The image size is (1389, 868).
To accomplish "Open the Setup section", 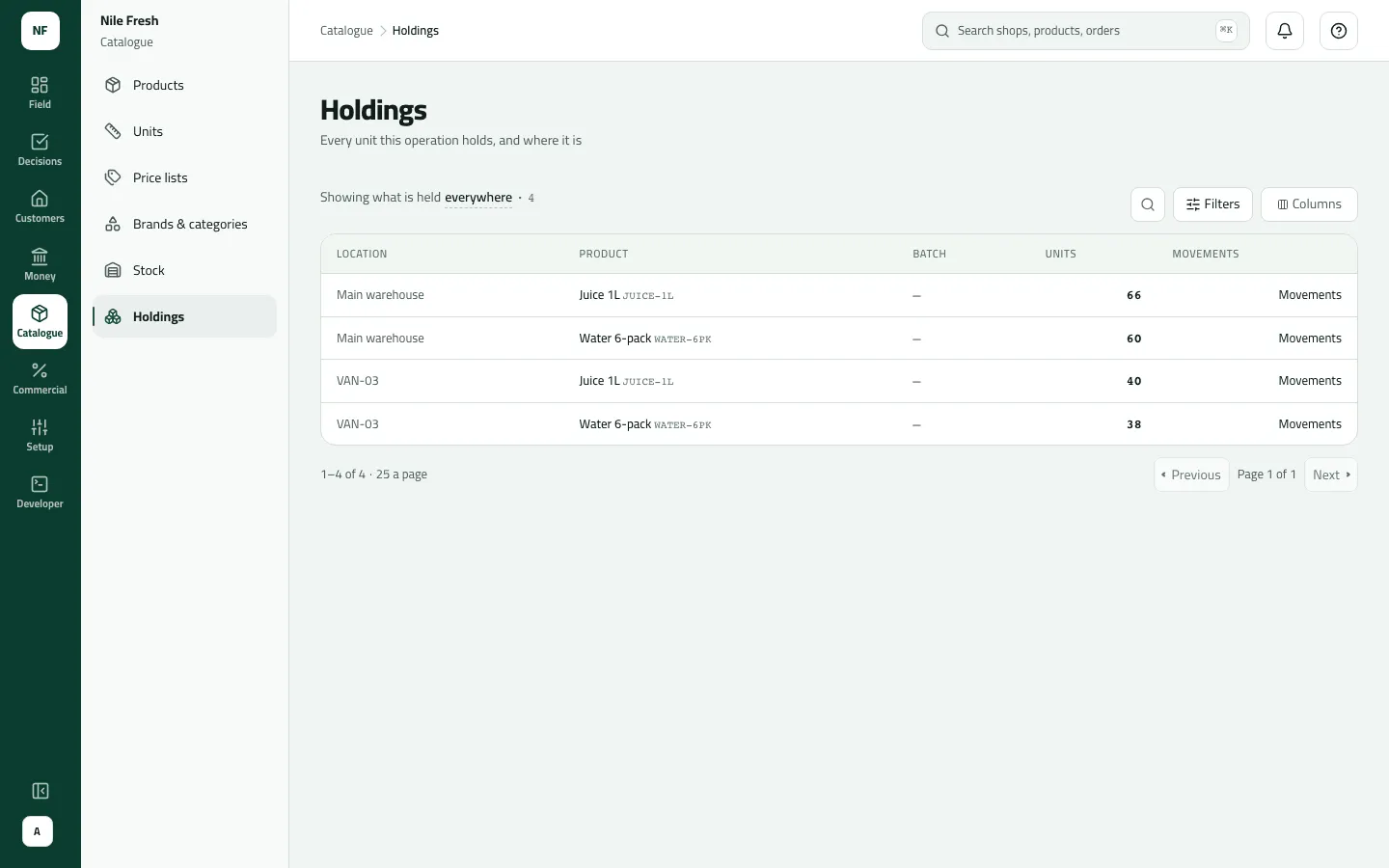I will tap(40, 435).
